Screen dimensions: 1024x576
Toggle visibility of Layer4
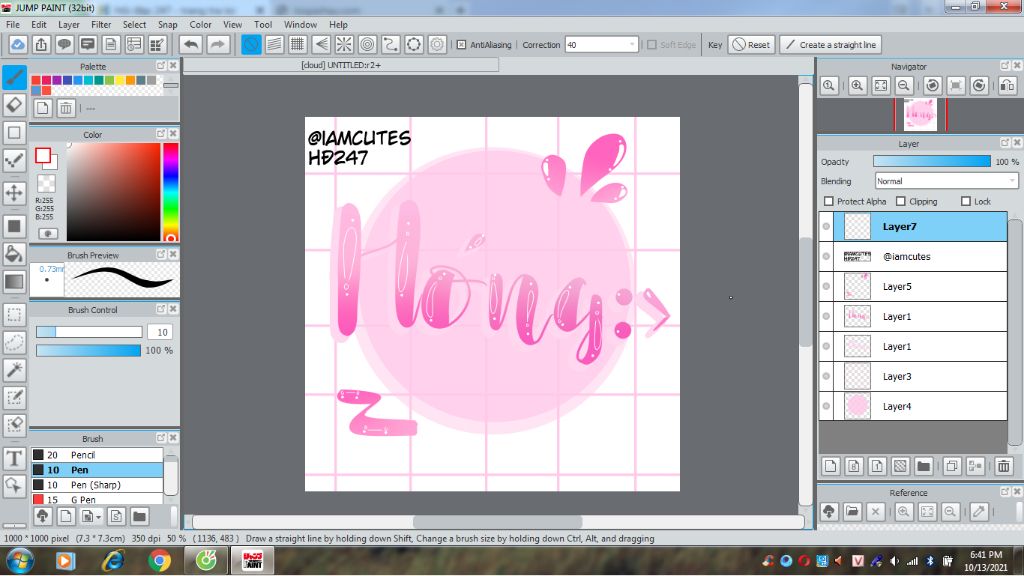pyautogui.click(x=826, y=406)
